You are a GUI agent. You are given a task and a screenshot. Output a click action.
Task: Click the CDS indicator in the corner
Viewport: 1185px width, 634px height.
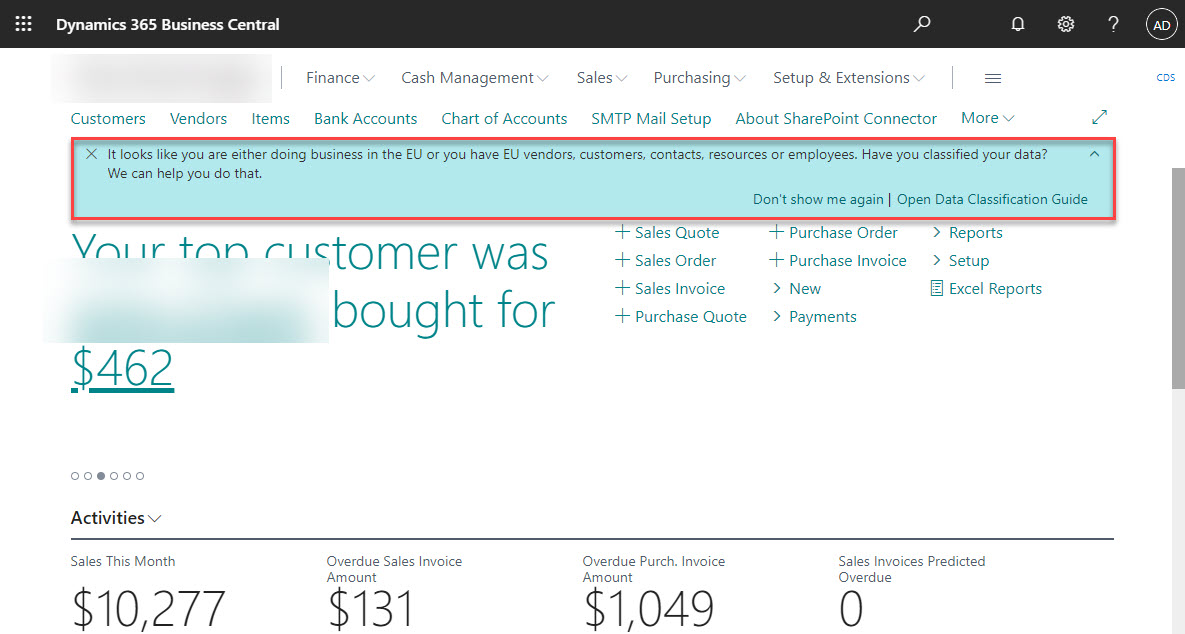tap(1165, 76)
